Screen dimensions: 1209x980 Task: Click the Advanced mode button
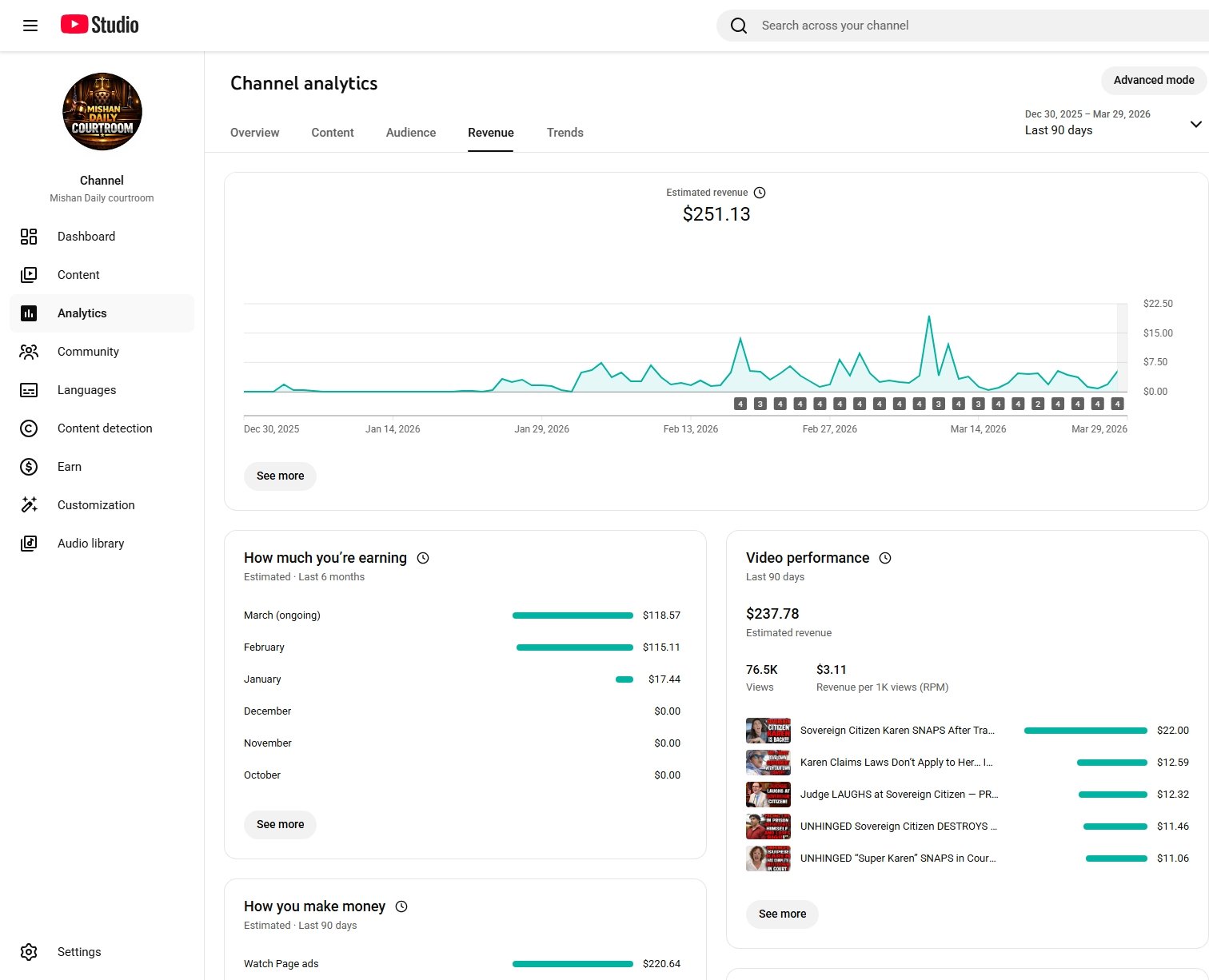coord(1153,80)
